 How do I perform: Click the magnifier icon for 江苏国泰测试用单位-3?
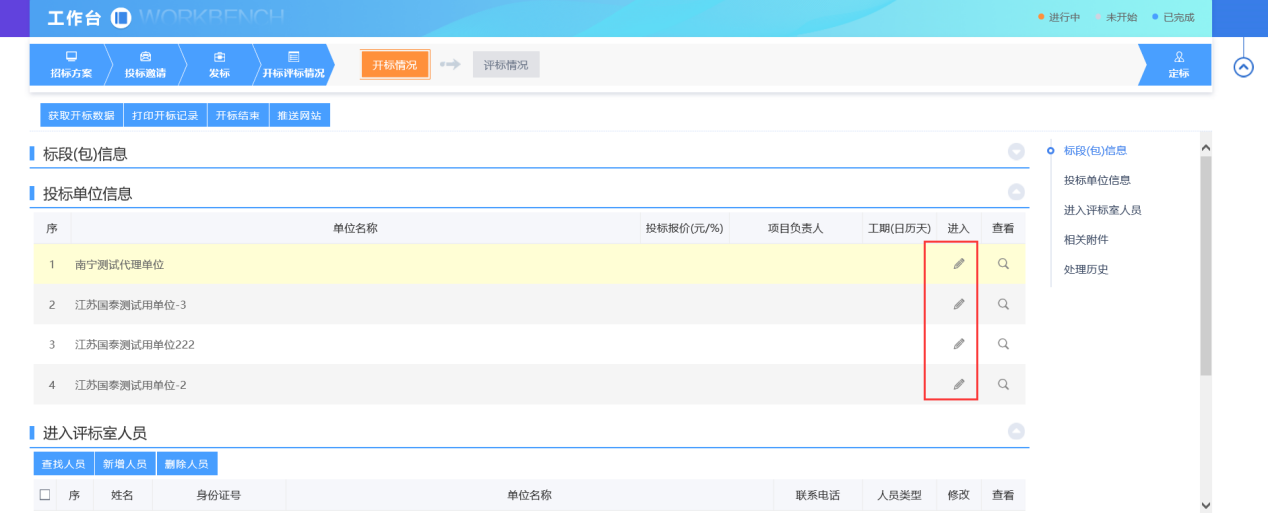pyautogui.click(x=1003, y=304)
